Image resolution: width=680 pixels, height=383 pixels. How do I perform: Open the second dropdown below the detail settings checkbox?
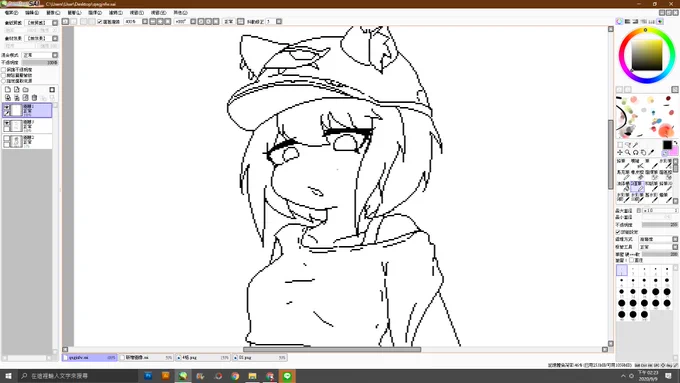click(x=675, y=247)
